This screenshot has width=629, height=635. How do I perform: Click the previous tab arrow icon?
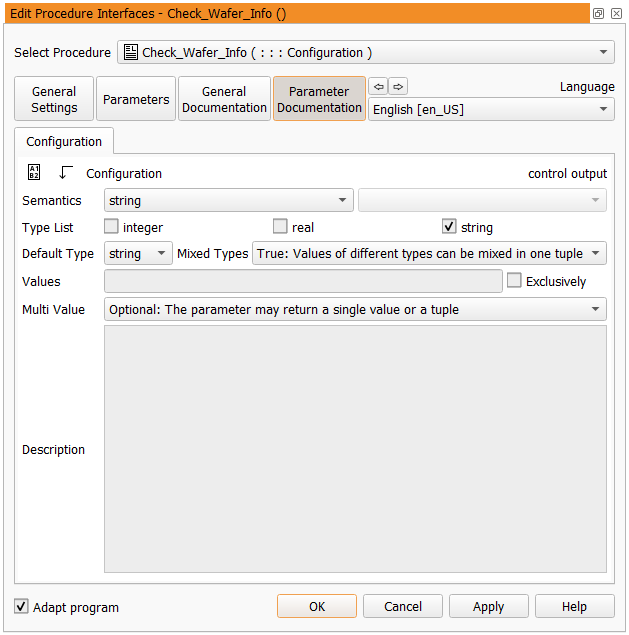coord(378,86)
